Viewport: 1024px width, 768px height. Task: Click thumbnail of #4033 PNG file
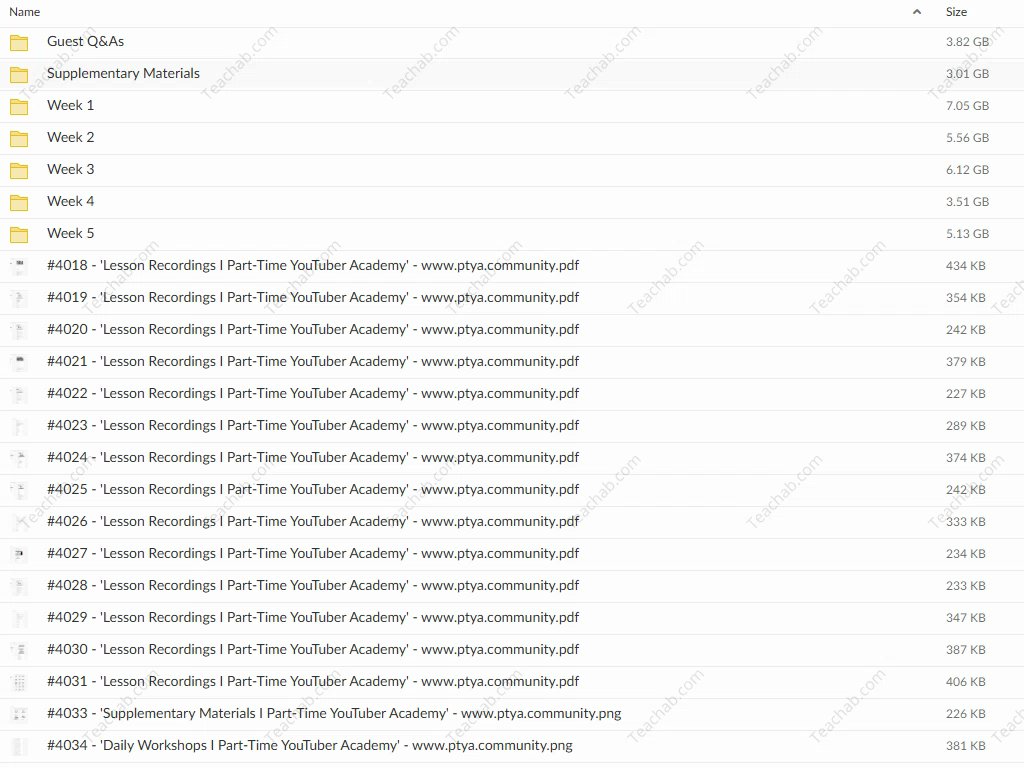(20, 714)
